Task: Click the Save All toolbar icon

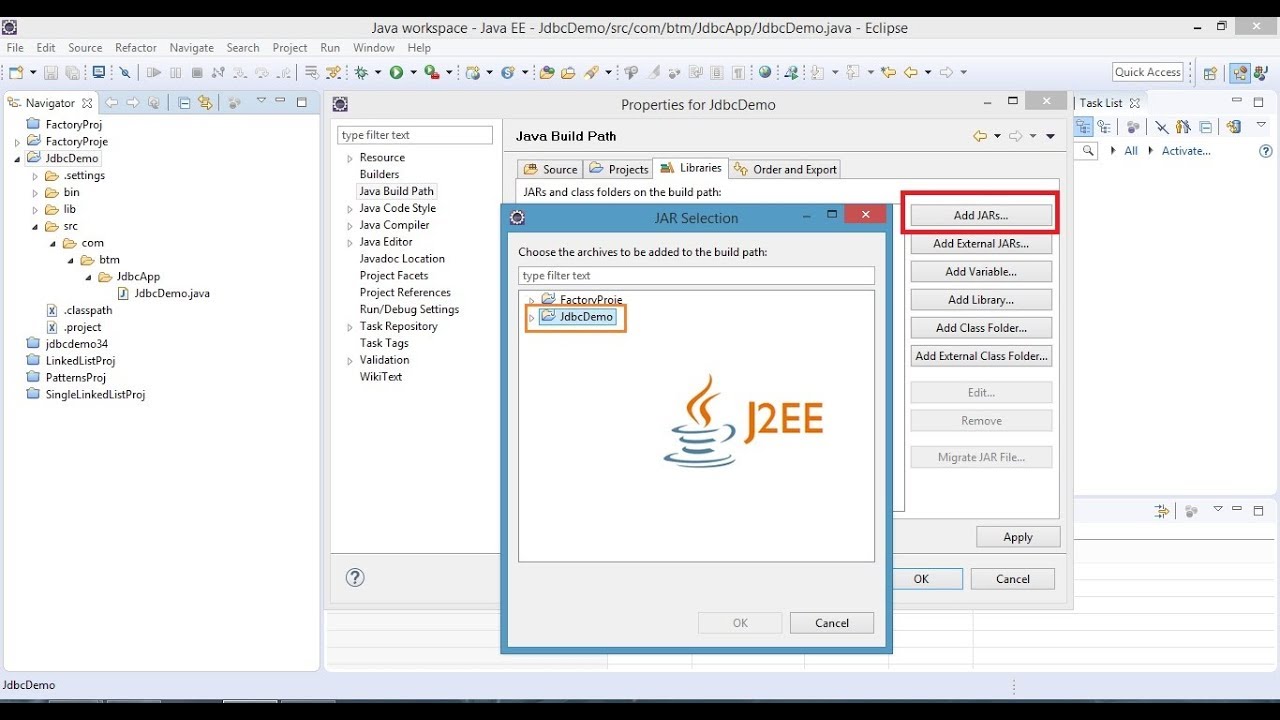Action: (72, 72)
